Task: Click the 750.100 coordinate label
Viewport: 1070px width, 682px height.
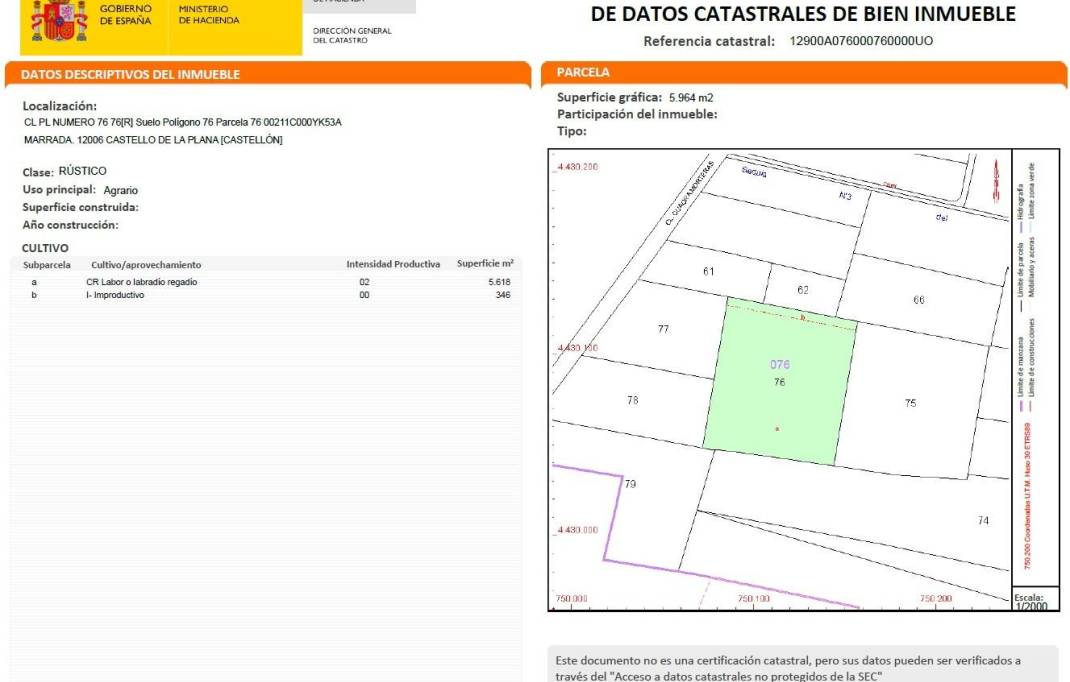Action: click(x=753, y=599)
